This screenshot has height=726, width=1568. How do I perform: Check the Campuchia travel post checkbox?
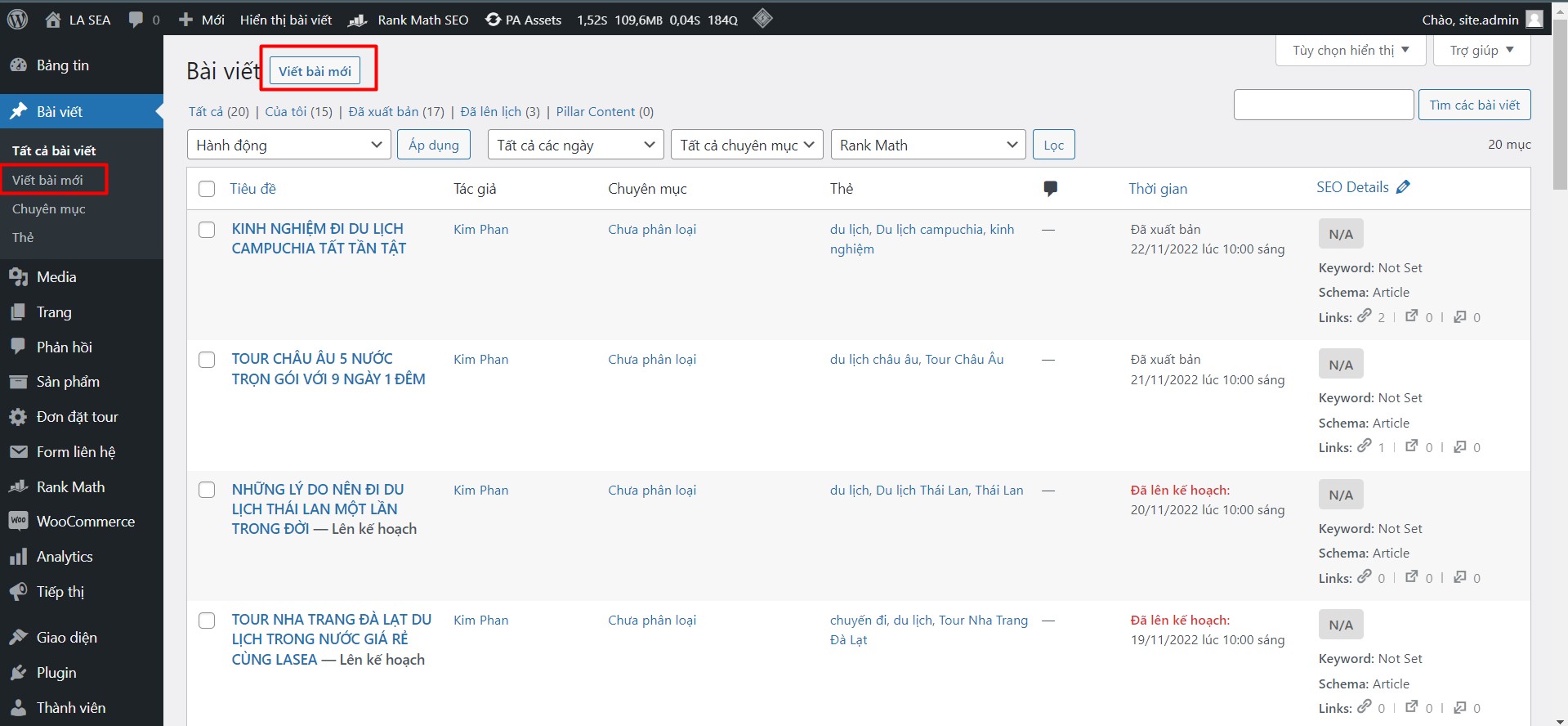(207, 230)
